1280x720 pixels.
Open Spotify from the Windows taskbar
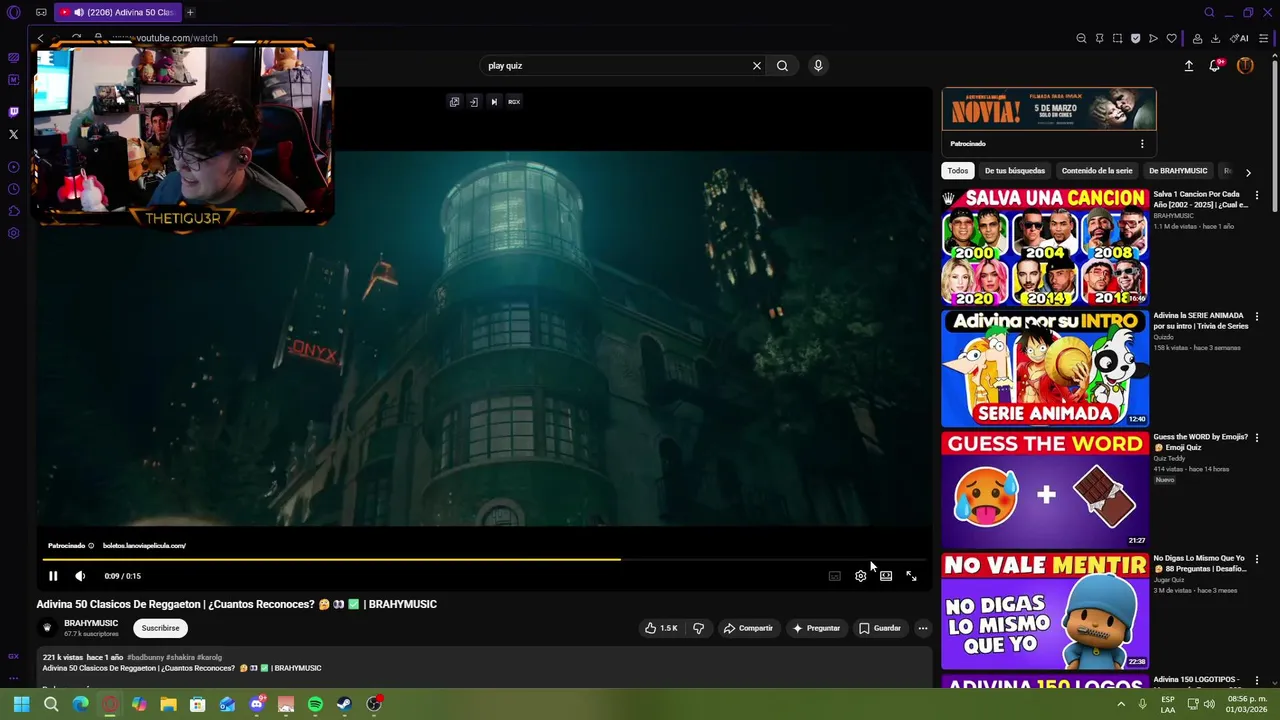(315, 704)
